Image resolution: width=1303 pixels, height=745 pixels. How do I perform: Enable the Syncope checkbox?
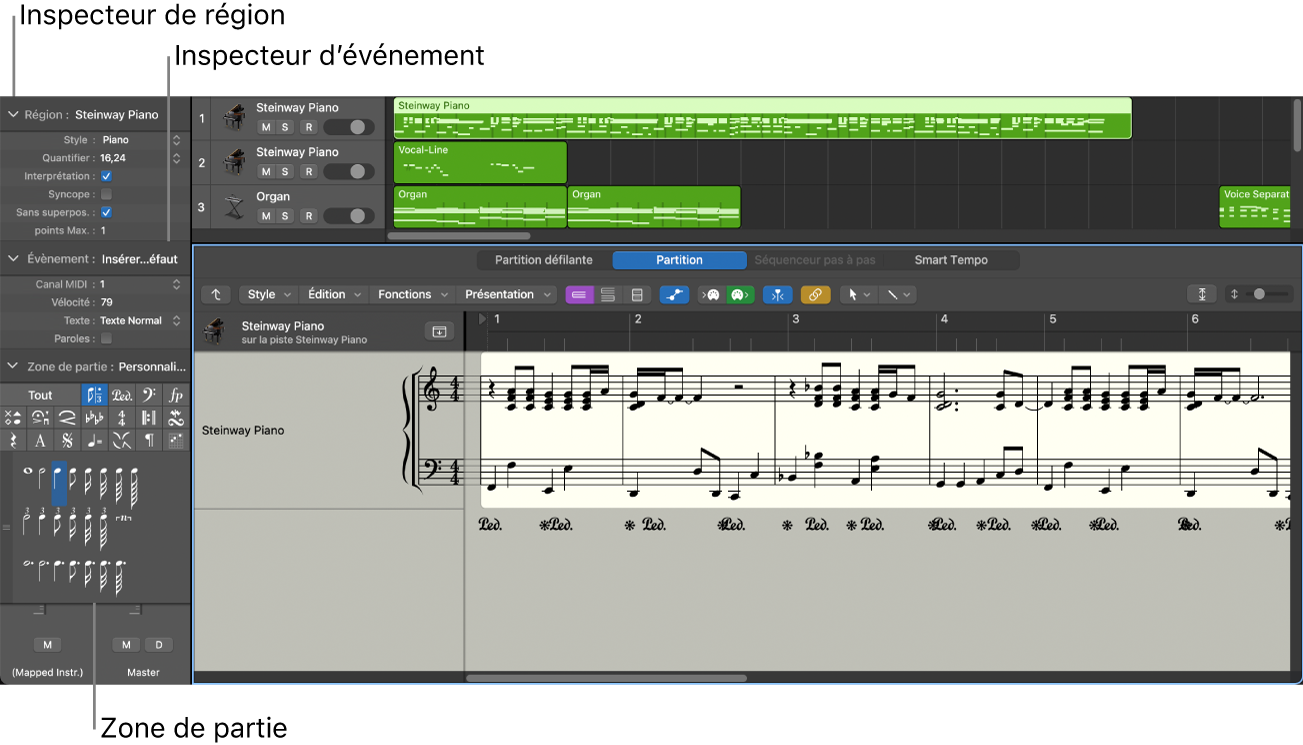pyautogui.click(x=106, y=194)
